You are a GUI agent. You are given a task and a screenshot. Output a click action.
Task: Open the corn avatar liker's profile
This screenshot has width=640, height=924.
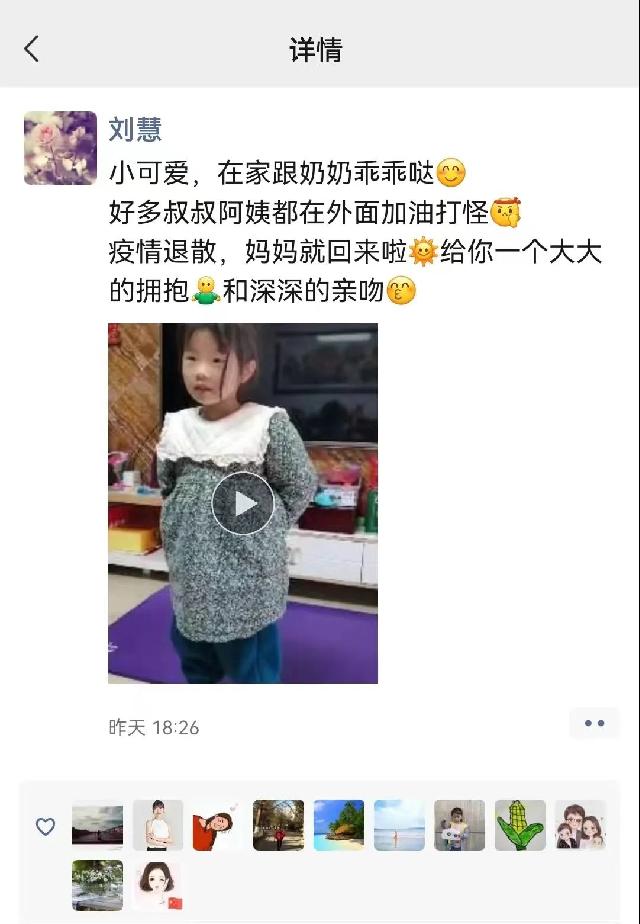(x=520, y=825)
